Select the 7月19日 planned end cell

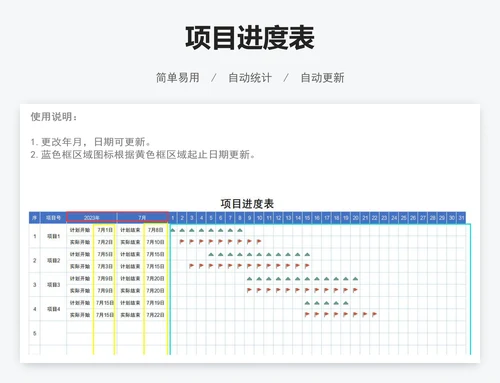156,303
